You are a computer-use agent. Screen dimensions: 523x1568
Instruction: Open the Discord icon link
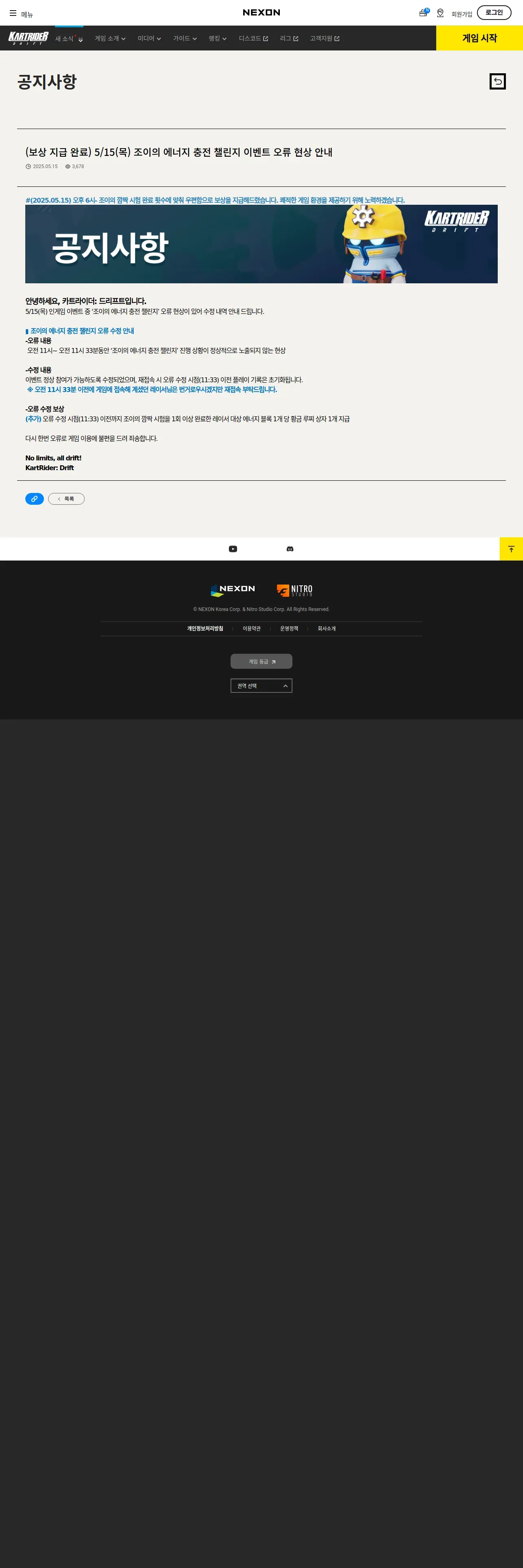[290, 549]
